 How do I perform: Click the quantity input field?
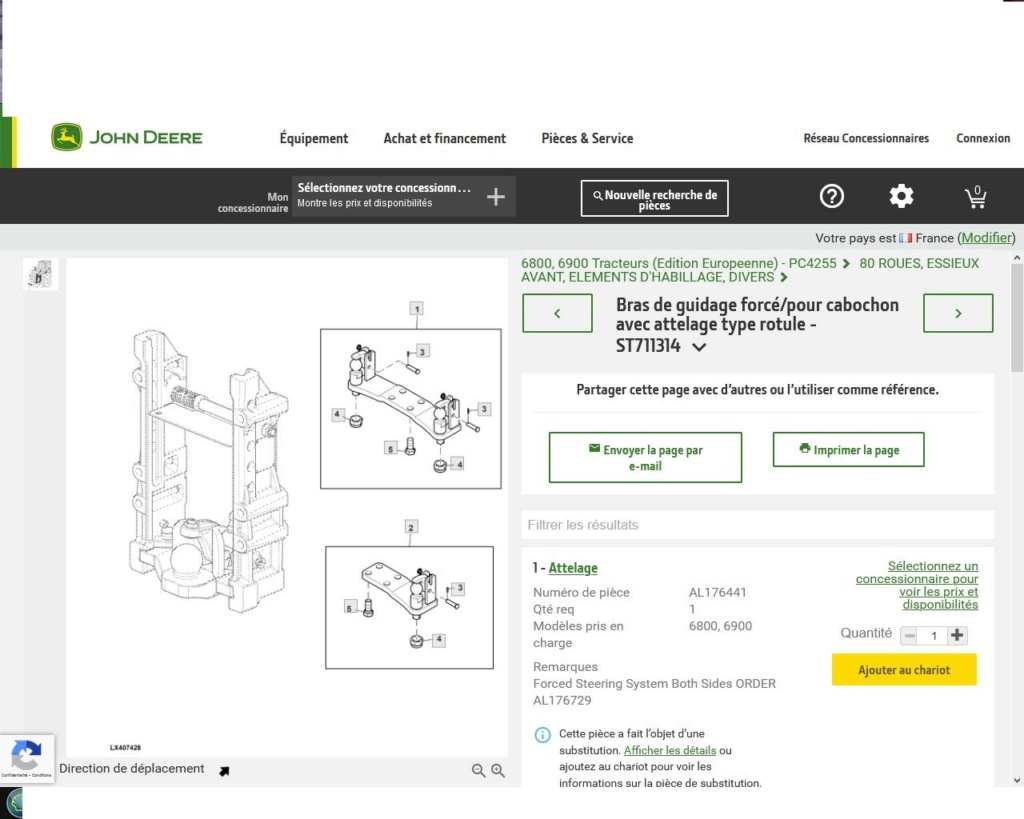(933, 635)
